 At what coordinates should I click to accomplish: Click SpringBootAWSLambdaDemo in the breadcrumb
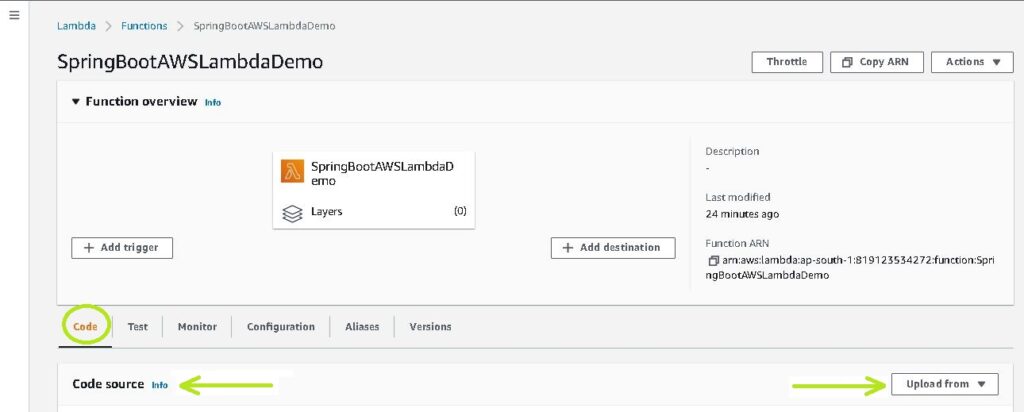pos(264,26)
